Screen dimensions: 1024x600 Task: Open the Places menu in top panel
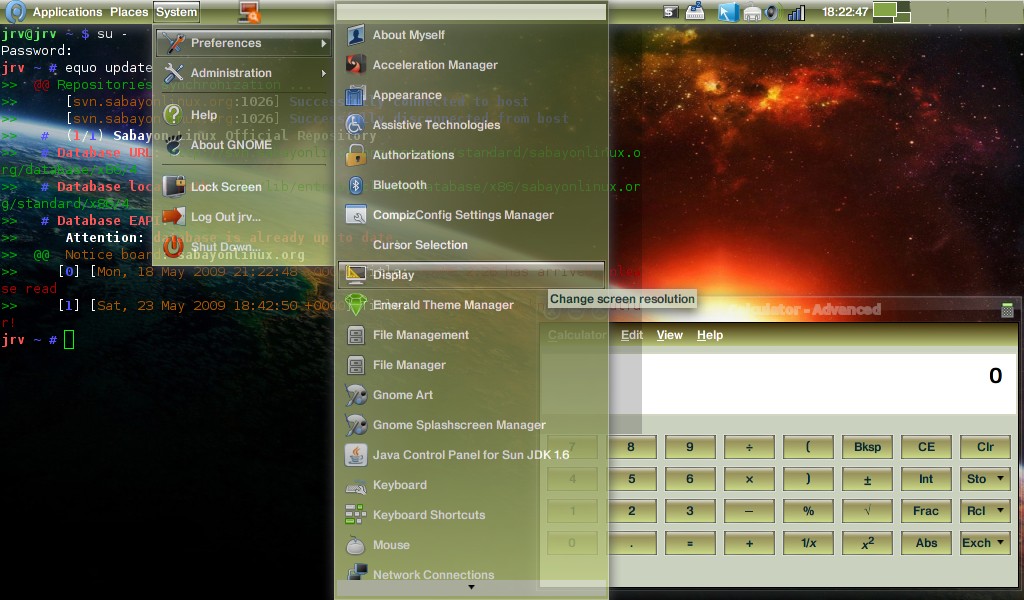pyautogui.click(x=129, y=12)
